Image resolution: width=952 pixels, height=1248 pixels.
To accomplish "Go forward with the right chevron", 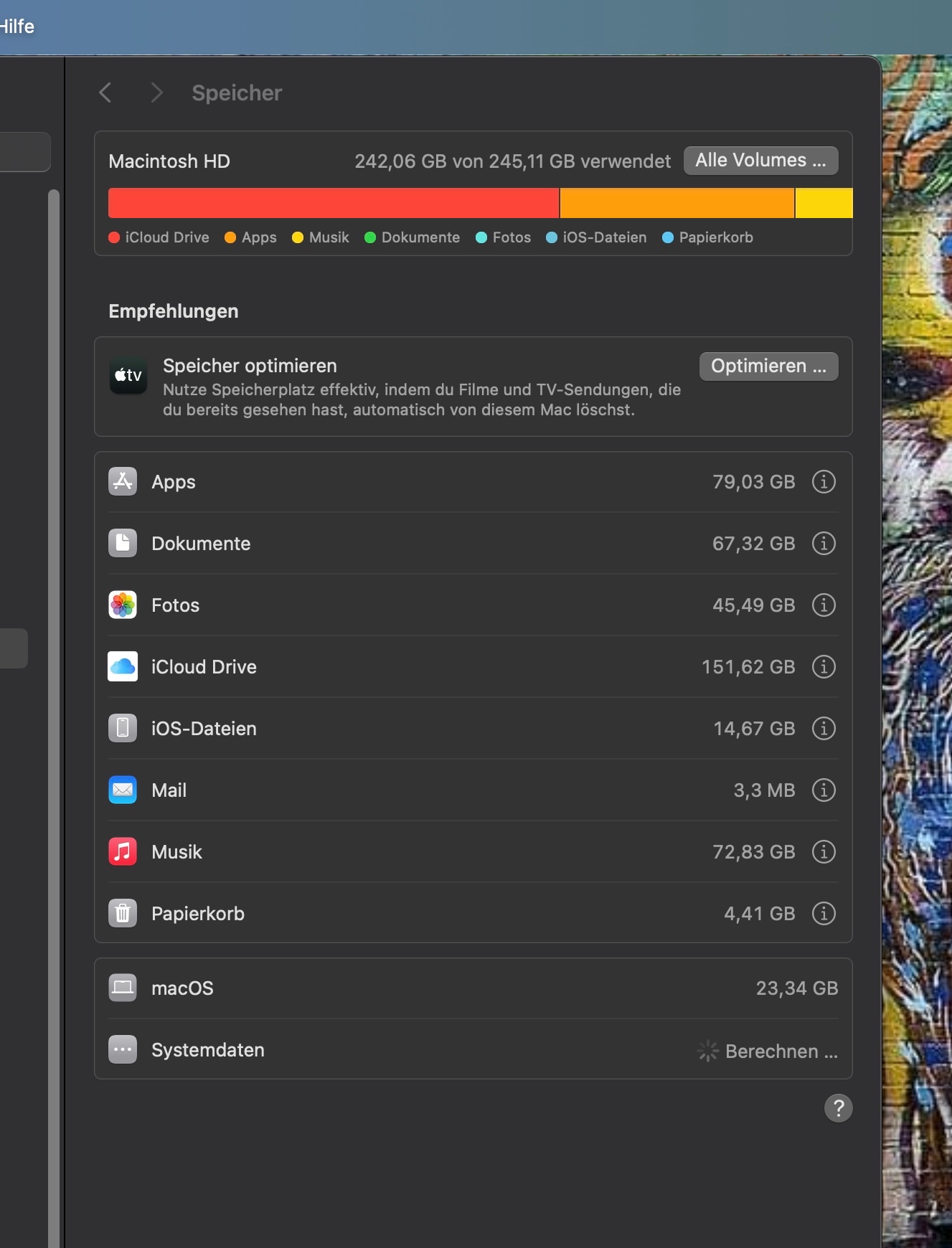I will coord(156,93).
